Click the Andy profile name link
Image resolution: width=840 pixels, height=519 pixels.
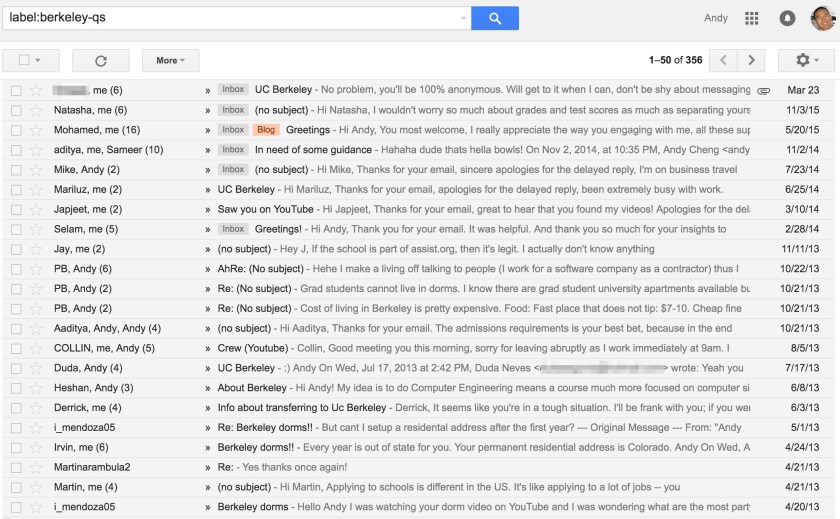click(x=716, y=18)
